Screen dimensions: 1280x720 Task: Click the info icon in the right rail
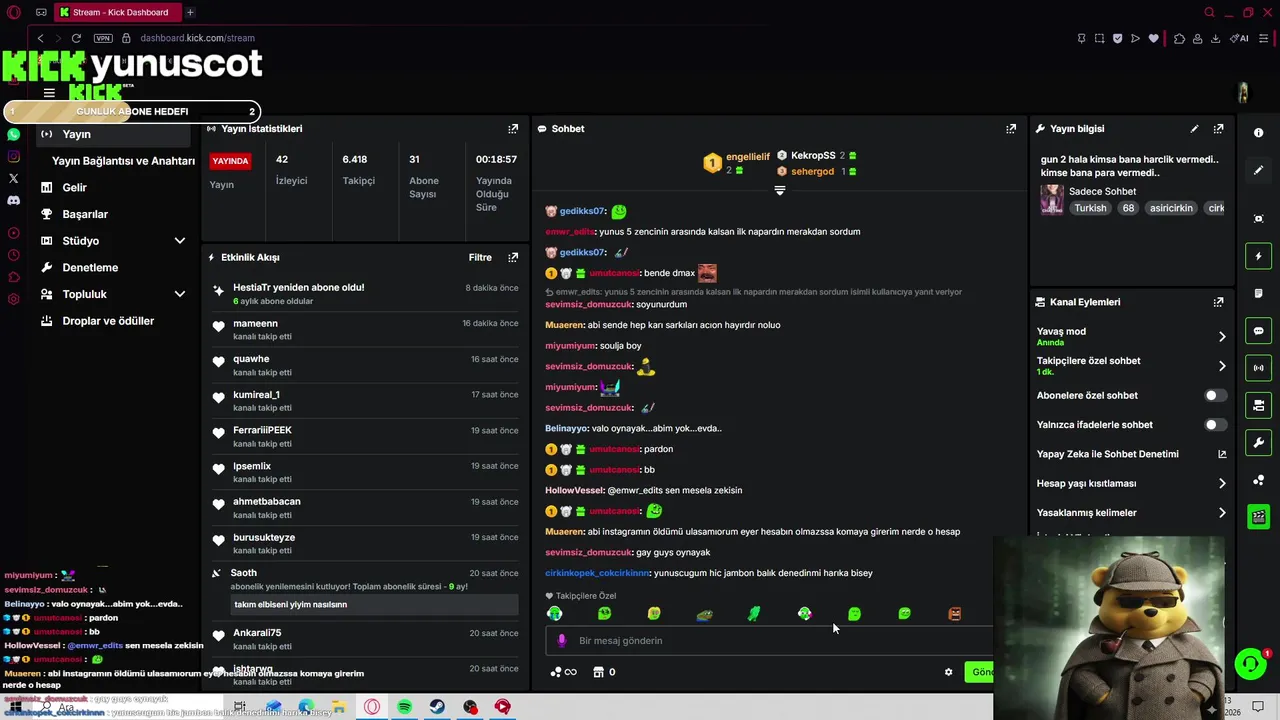point(1258,133)
